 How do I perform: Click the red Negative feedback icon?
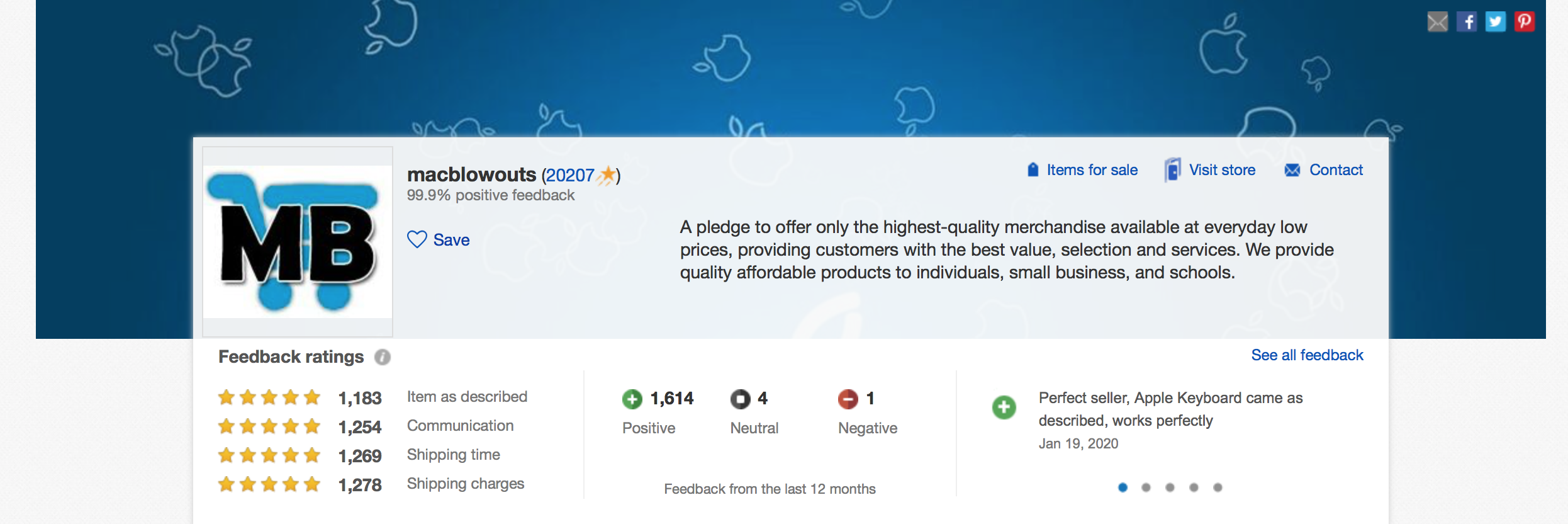(x=848, y=399)
